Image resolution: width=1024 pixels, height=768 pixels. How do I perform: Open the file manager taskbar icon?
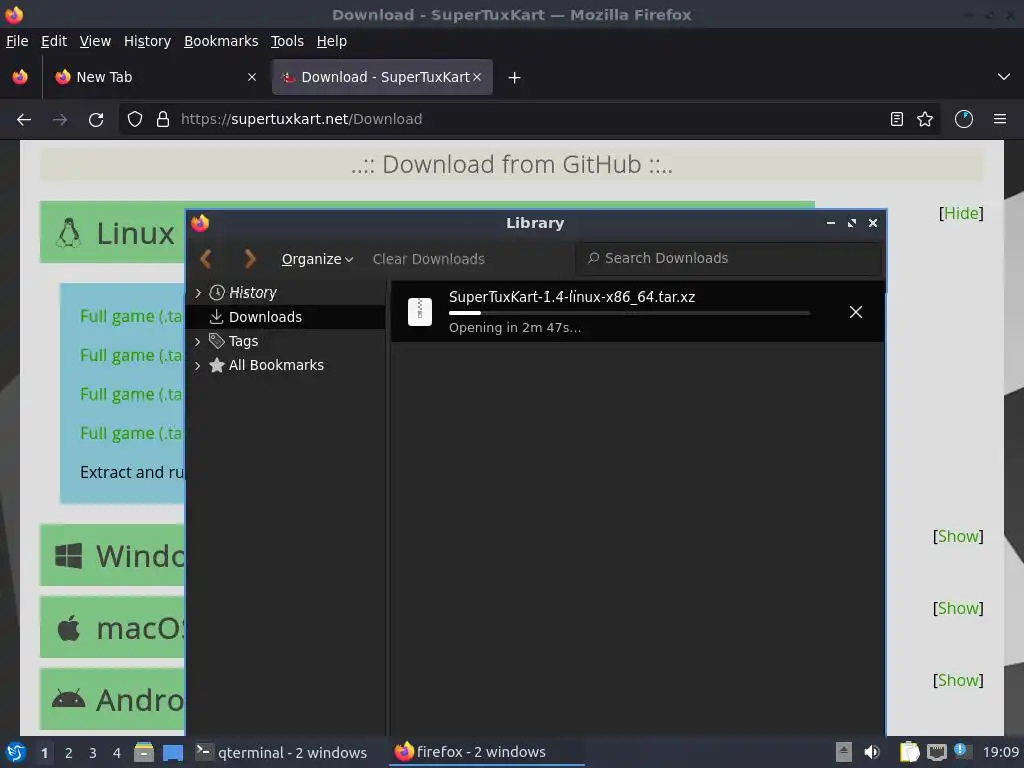click(x=144, y=753)
